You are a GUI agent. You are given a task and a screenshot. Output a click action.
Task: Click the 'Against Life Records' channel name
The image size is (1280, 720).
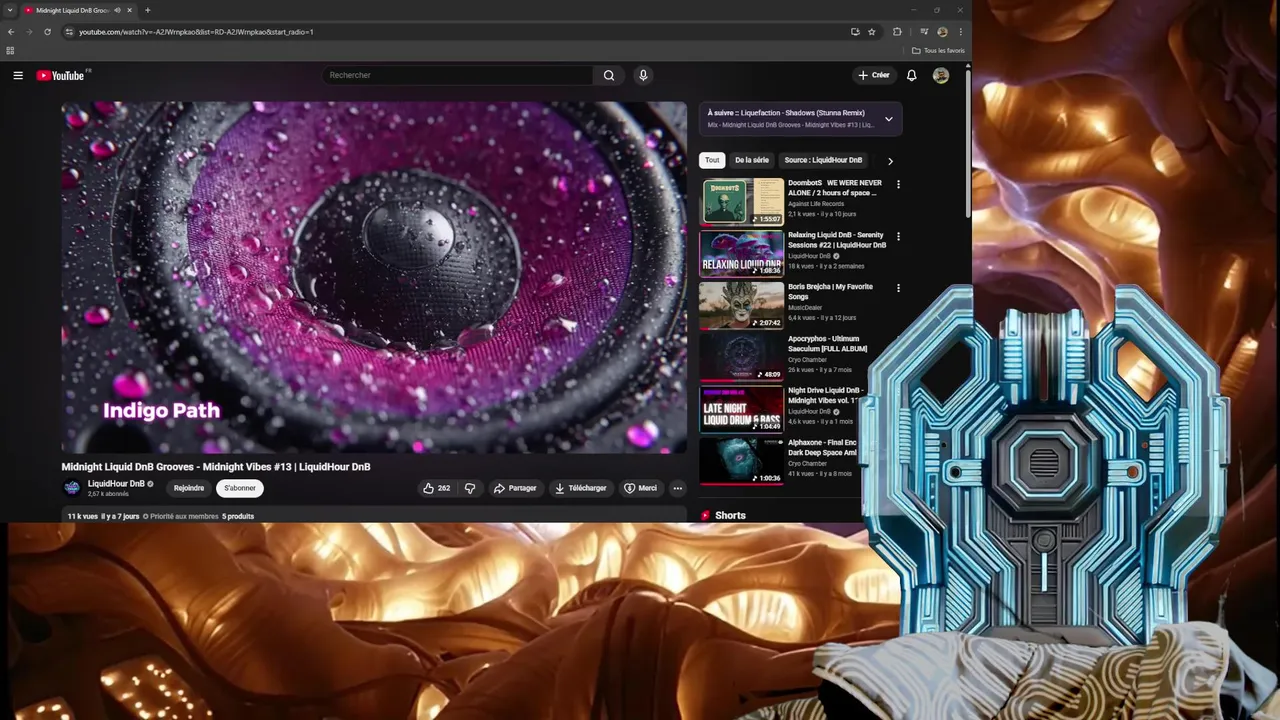click(816, 204)
